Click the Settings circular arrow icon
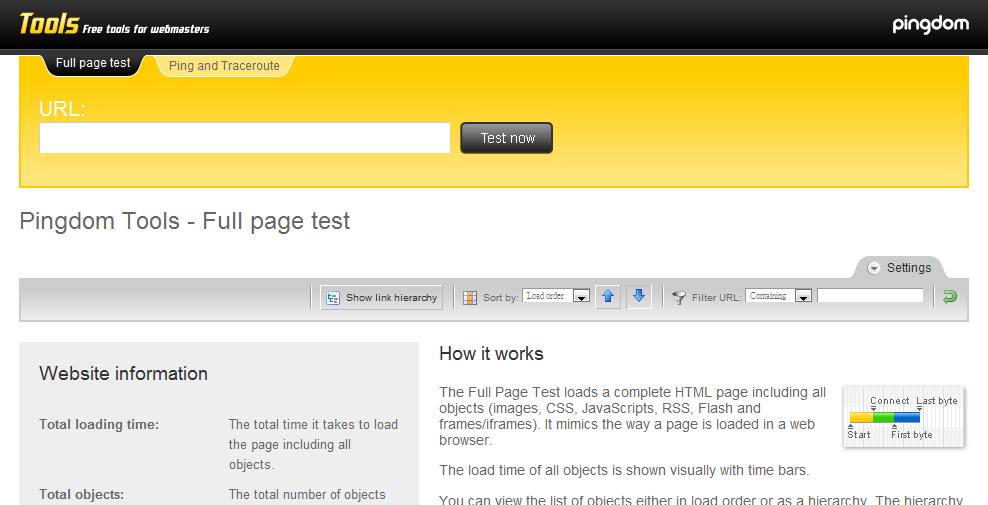Viewport: 988px width, 505px height. [x=873, y=268]
